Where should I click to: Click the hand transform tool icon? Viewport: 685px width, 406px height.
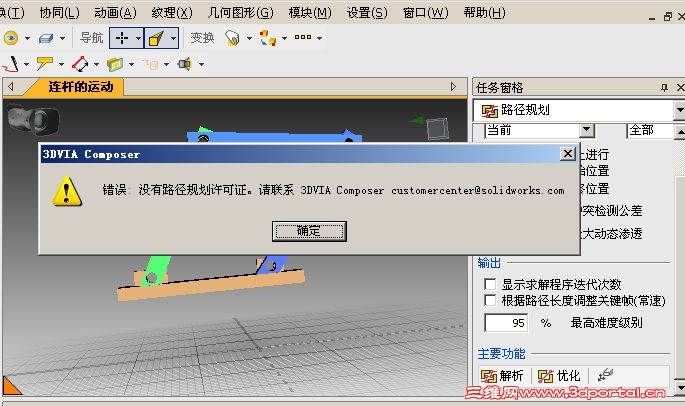pos(232,38)
